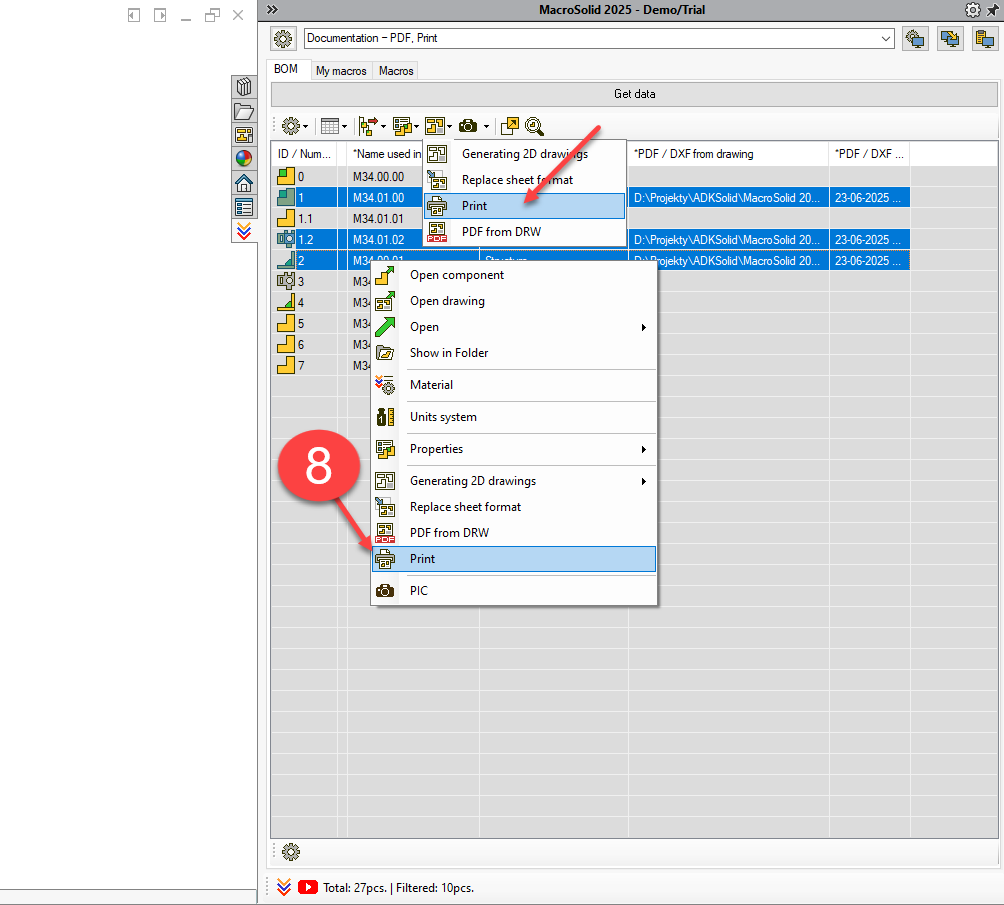Expand the table columns dropdown arrow
1004x905 pixels.
(344, 127)
